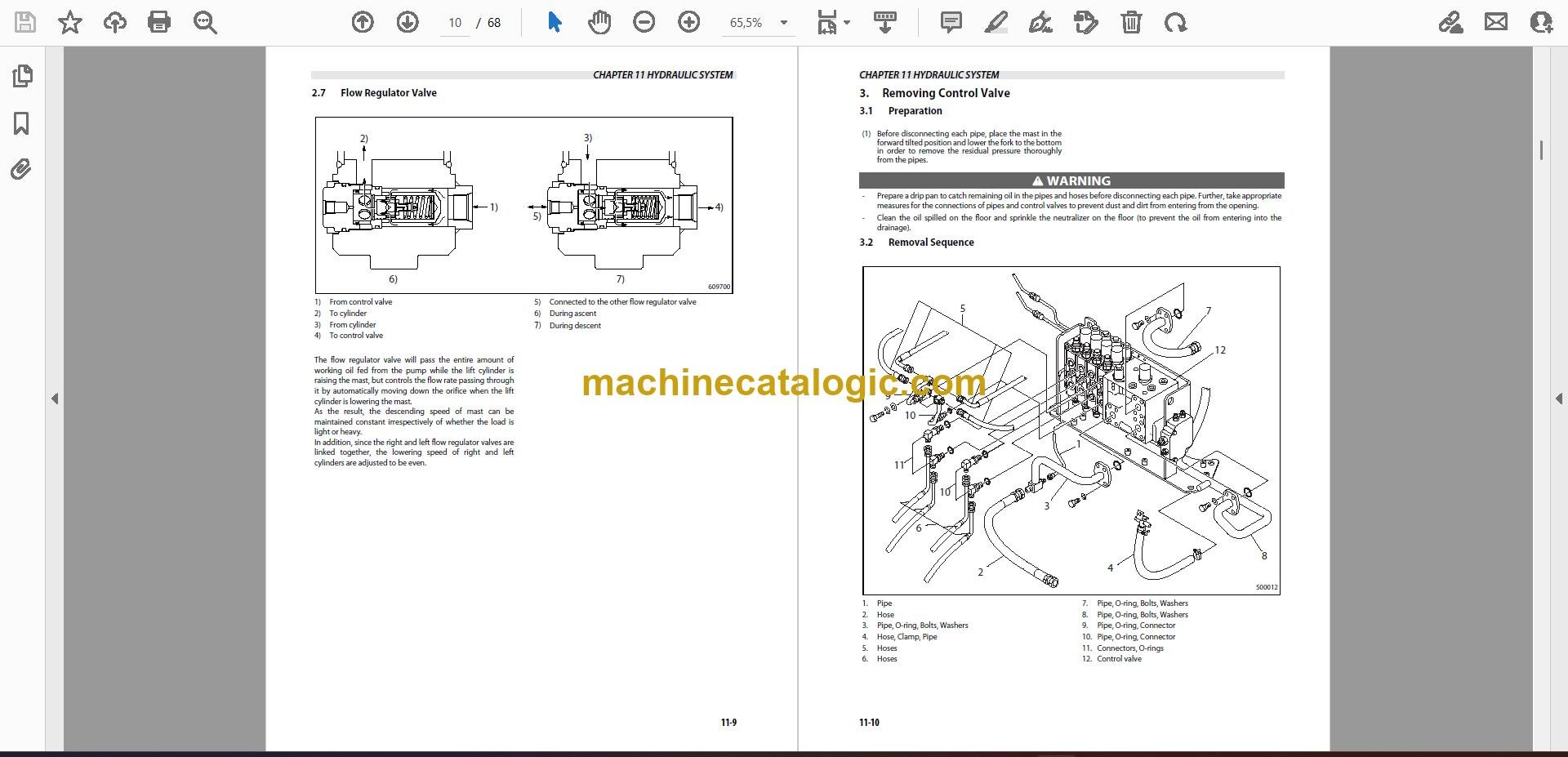This screenshot has width=1568, height=757.
Task: Open the sign document tool
Action: [x=1040, y=23]
